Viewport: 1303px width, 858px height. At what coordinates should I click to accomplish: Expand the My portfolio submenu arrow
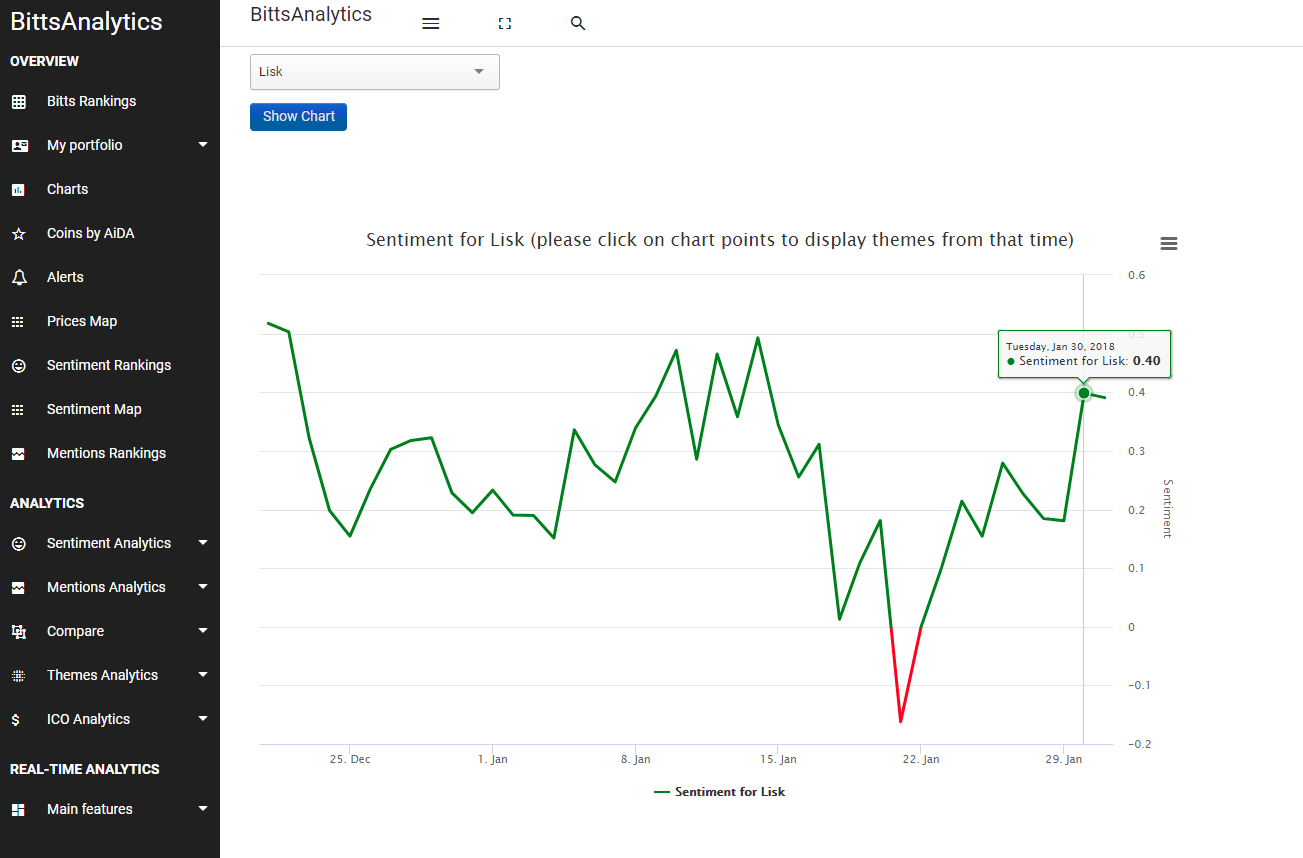(203, 145)
